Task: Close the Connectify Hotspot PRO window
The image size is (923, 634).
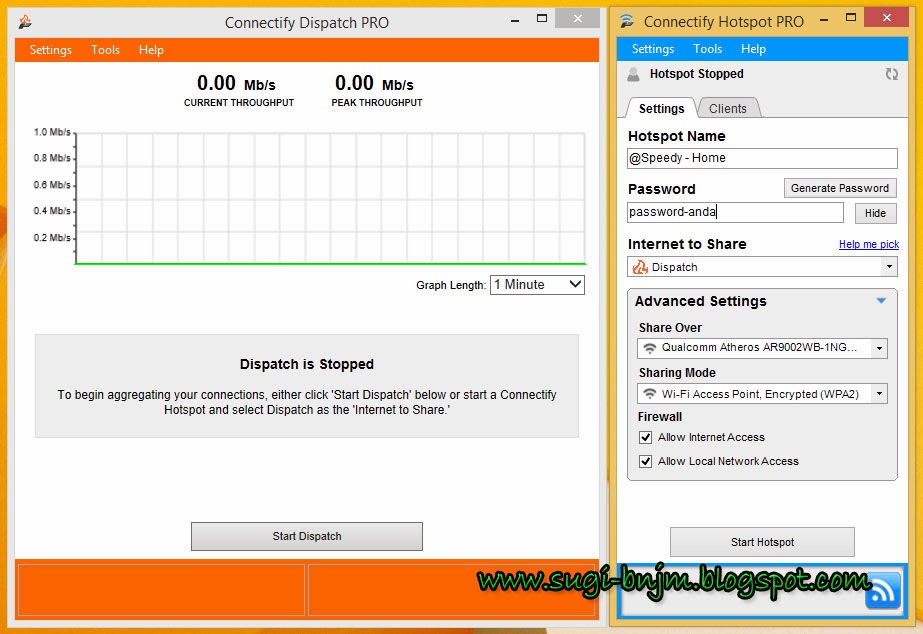Action: (887, 18)
